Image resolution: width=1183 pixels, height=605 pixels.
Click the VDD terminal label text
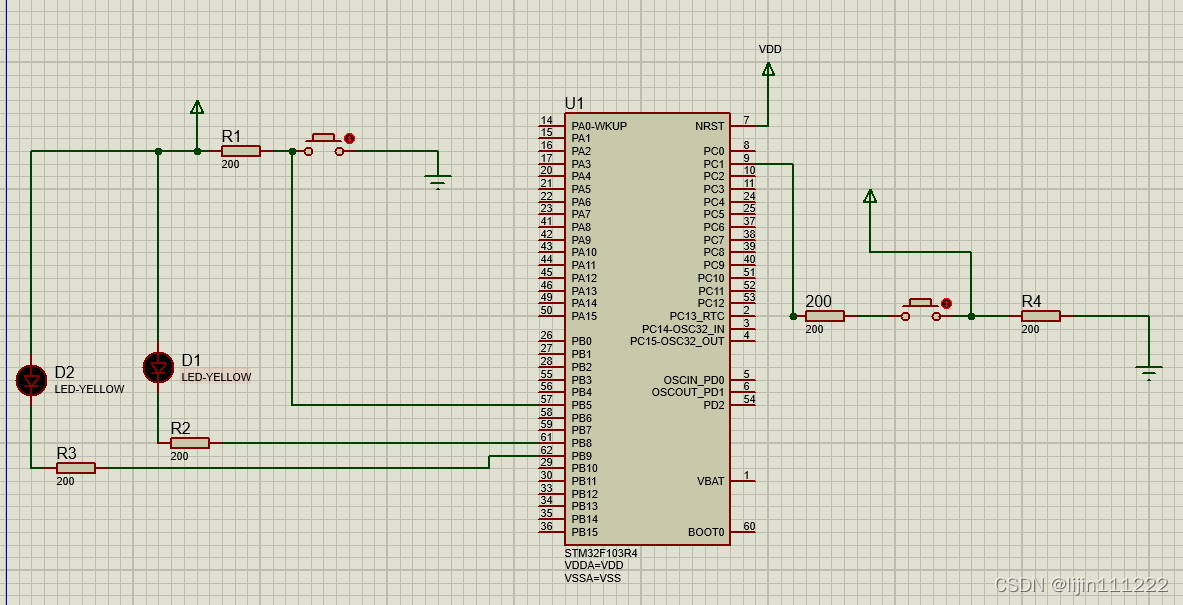(x=770, y=49)
